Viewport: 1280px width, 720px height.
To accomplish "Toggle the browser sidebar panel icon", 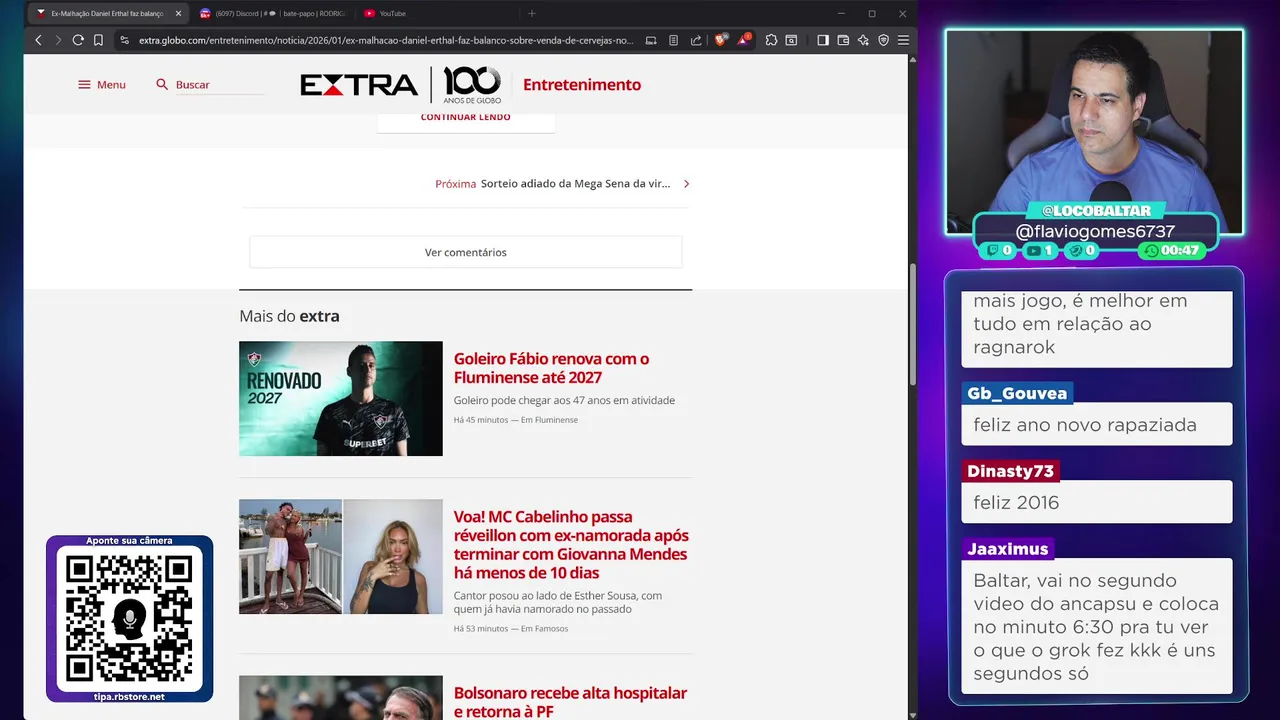I will [823, 40].
